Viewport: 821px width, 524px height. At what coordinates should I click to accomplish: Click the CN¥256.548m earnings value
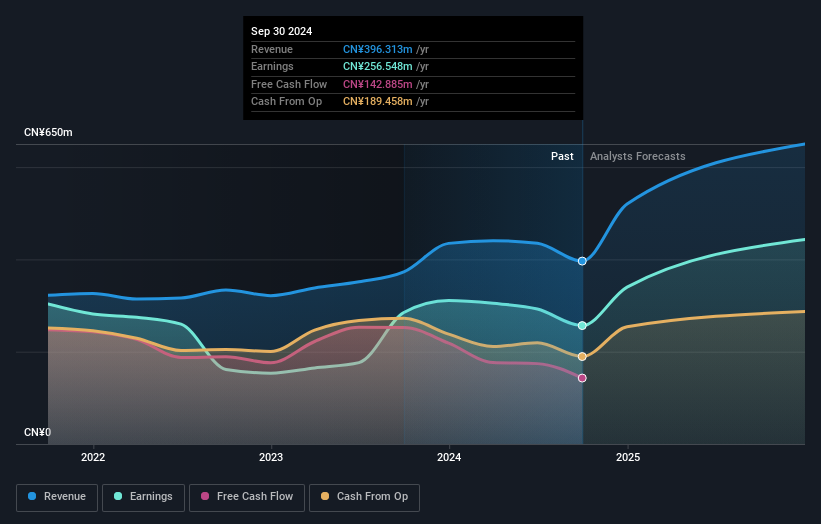[x=378, y=66]
